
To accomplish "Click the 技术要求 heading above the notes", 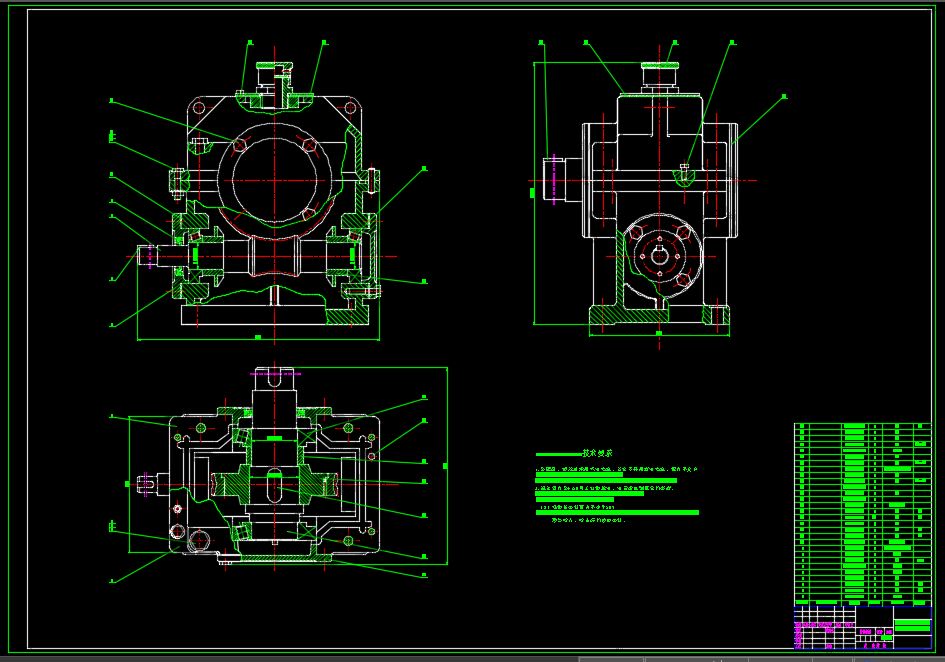I will click(x=597, y=453).
